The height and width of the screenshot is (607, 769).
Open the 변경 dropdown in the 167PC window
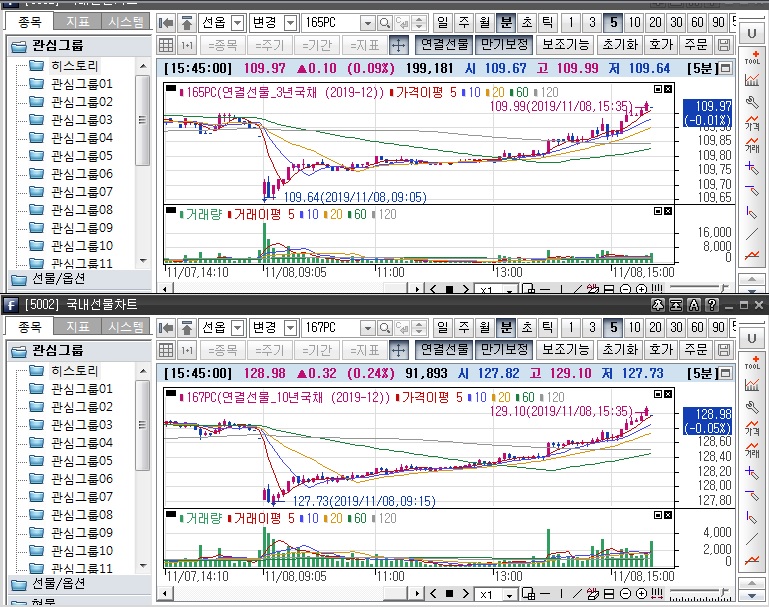pyautogui.click(x=290, y=328)
